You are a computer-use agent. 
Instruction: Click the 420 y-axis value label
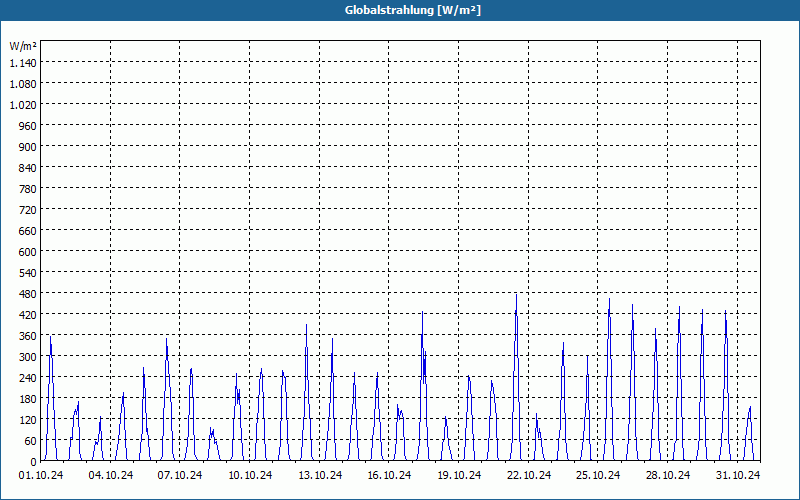click(28, 314)
